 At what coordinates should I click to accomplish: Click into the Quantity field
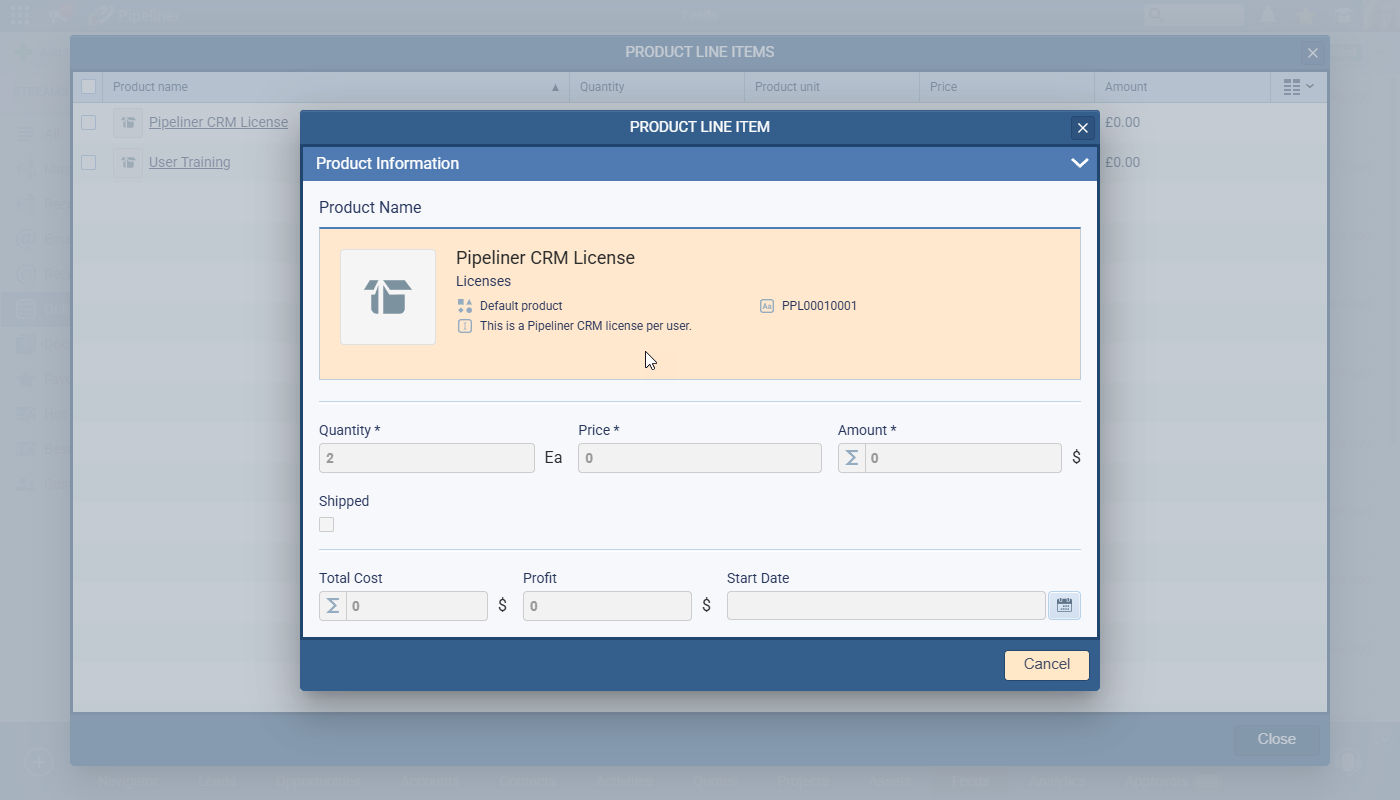[x=427, y=458]
